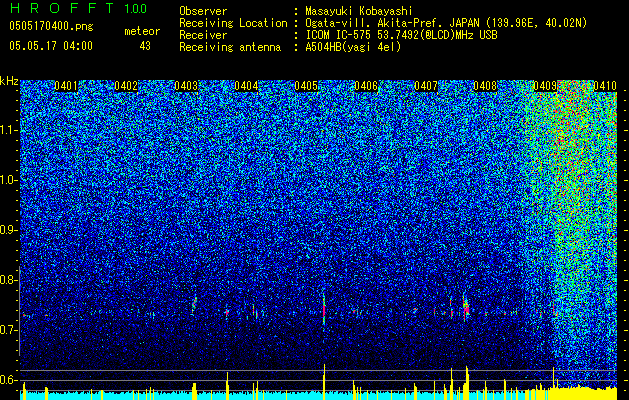Click the Receiving Location label
Viewport: 629px width, 400px height.
tap(233, 23)
